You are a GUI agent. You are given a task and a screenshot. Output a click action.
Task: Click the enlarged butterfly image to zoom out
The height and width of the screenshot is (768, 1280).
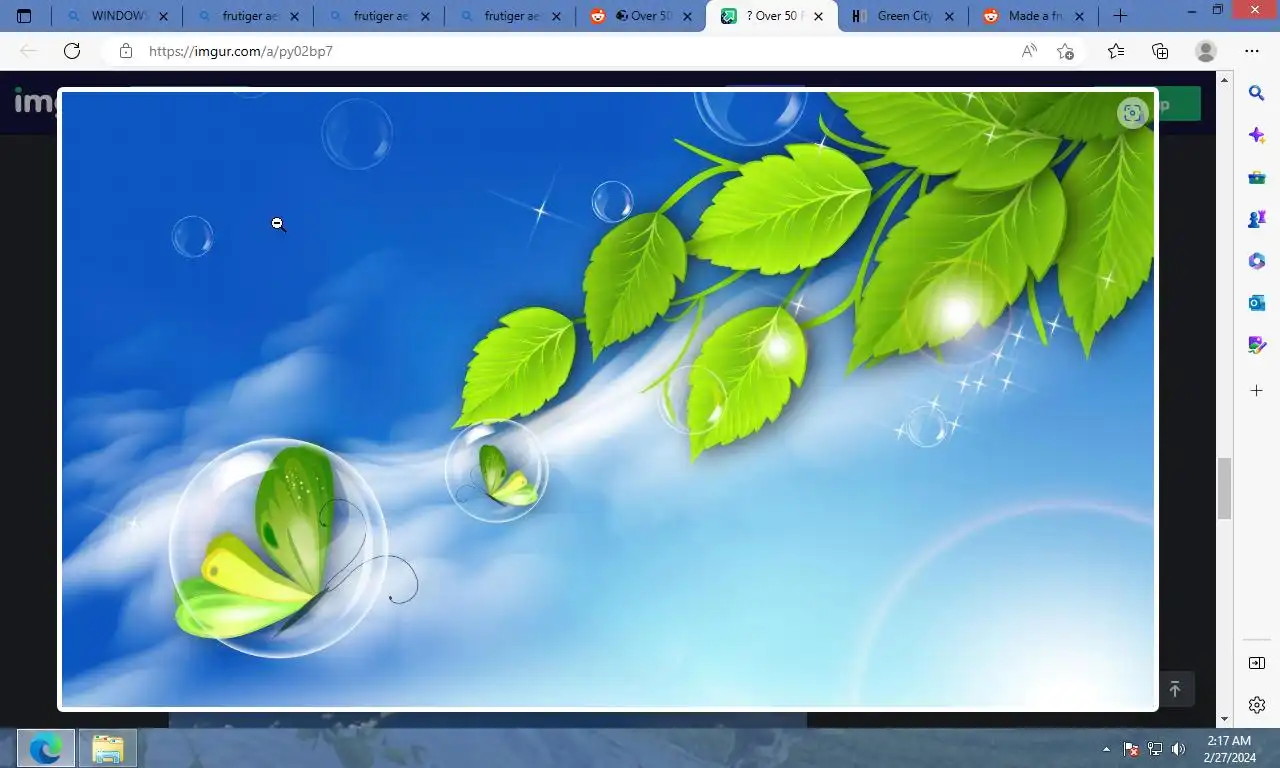608,400
